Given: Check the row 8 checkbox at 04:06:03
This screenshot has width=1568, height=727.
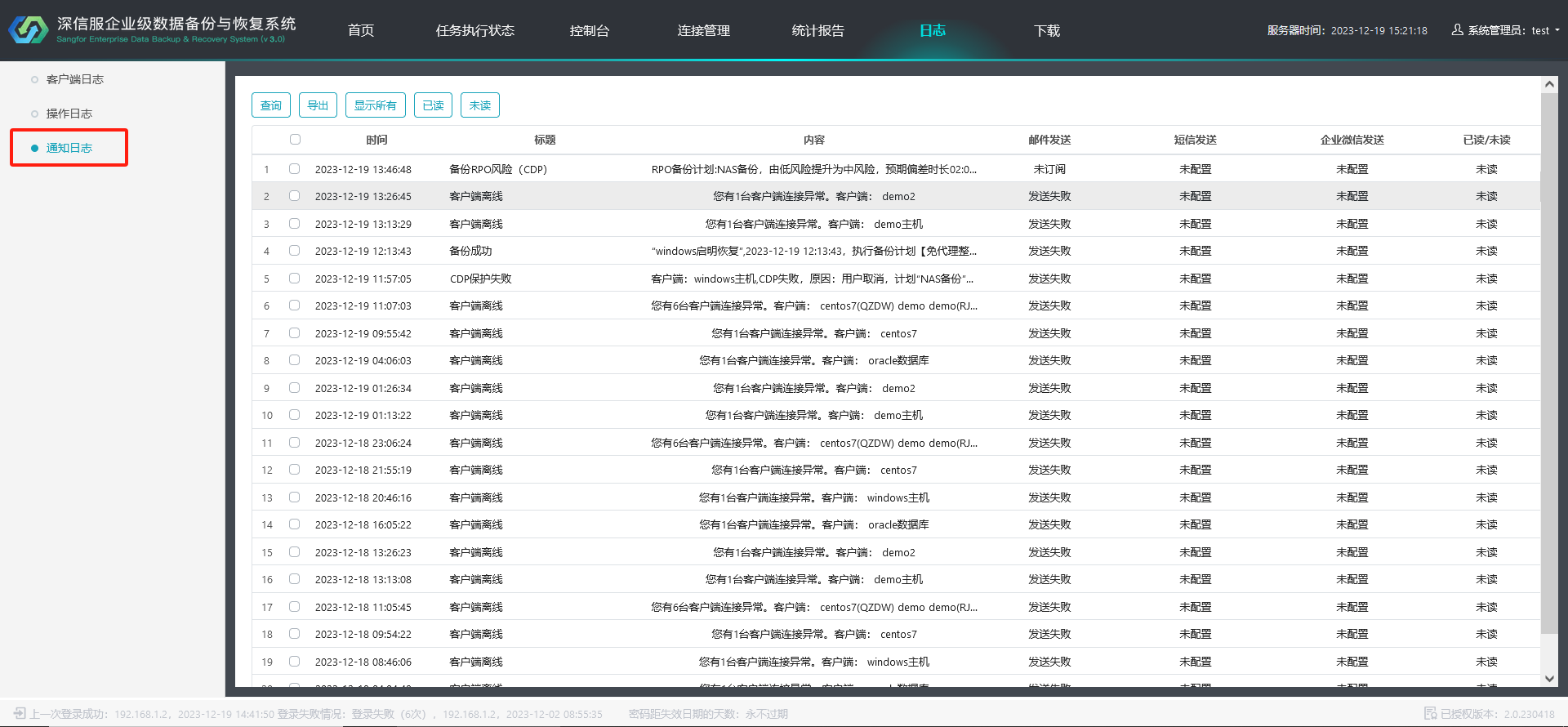Looking at the screenshot, I should point(295,360).
